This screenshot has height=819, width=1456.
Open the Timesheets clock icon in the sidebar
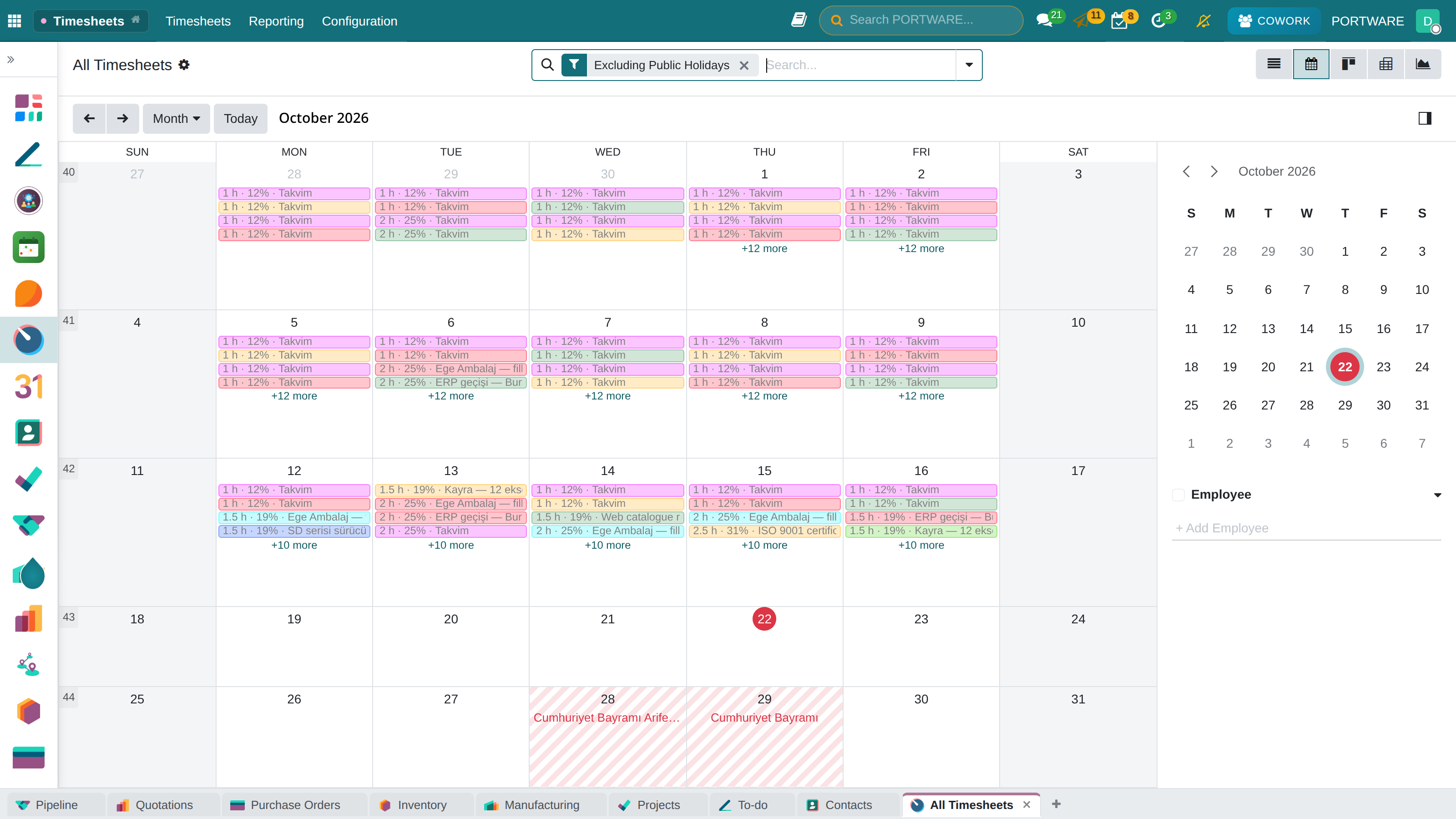[x=28, y=340]
